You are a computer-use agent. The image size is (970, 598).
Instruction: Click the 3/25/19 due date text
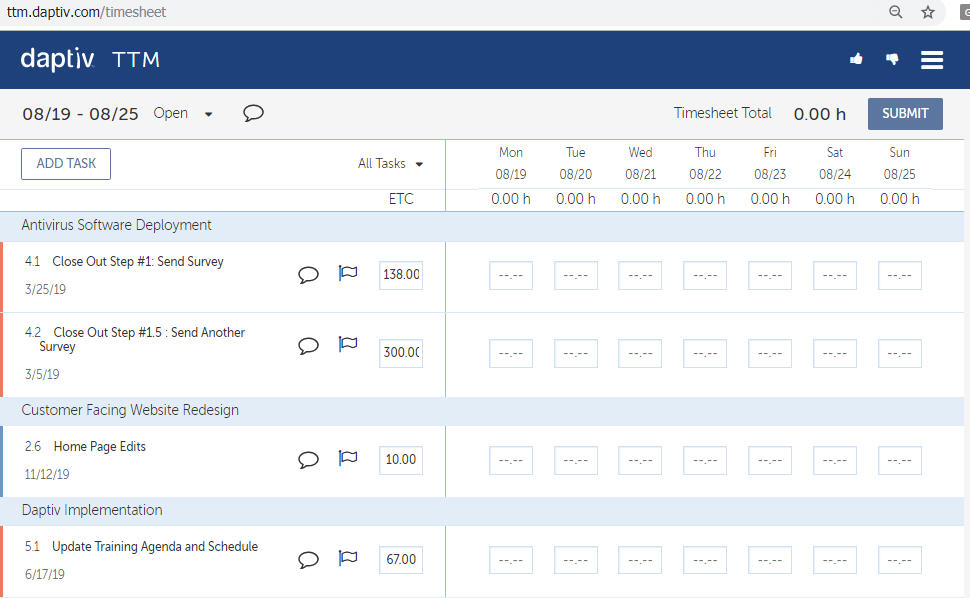45,289
